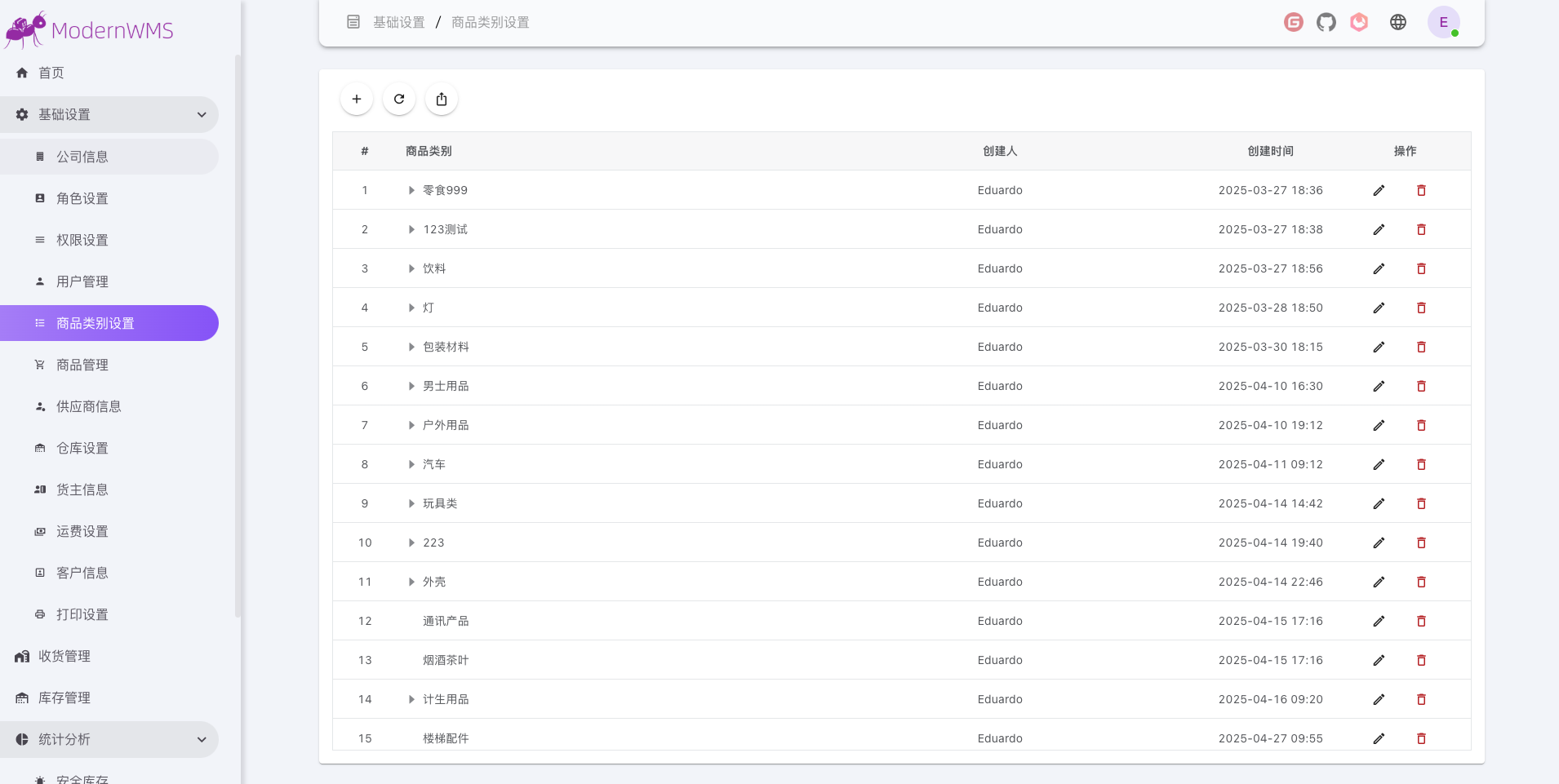
Task: Click 基础设置 in the breadcrumb
Action: 398,22
